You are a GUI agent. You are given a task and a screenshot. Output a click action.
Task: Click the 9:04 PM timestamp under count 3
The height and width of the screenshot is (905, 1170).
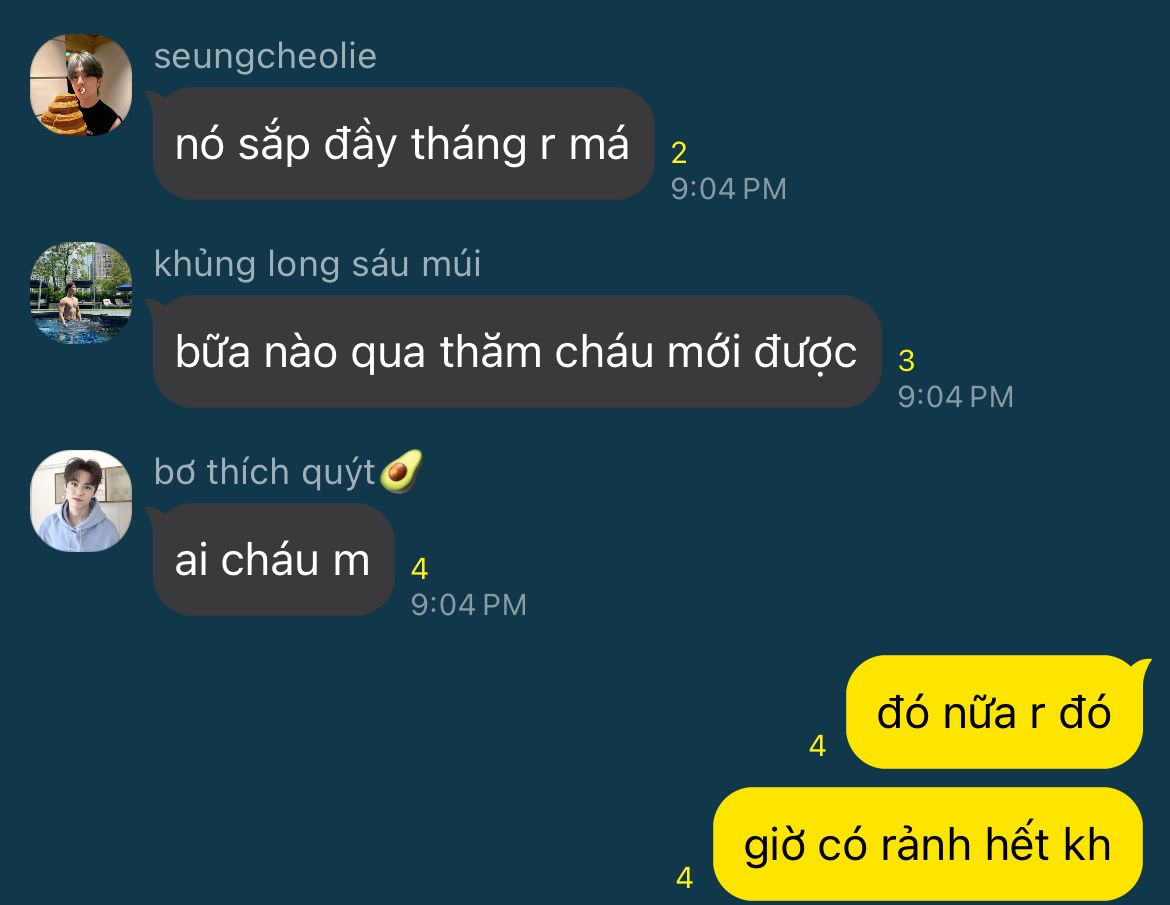[x=955, y=397]
